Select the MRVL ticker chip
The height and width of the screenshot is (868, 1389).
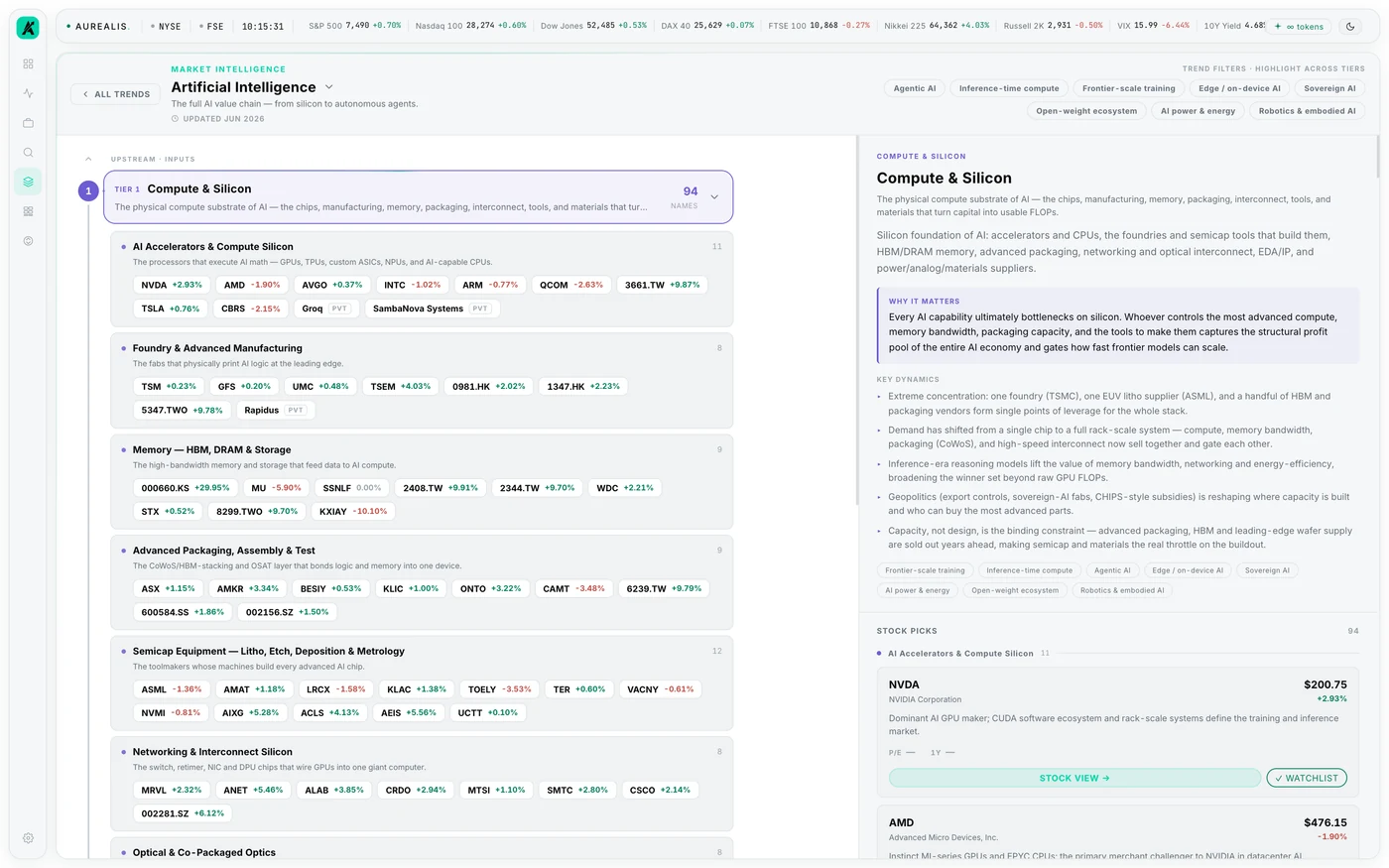coord(172,791)
